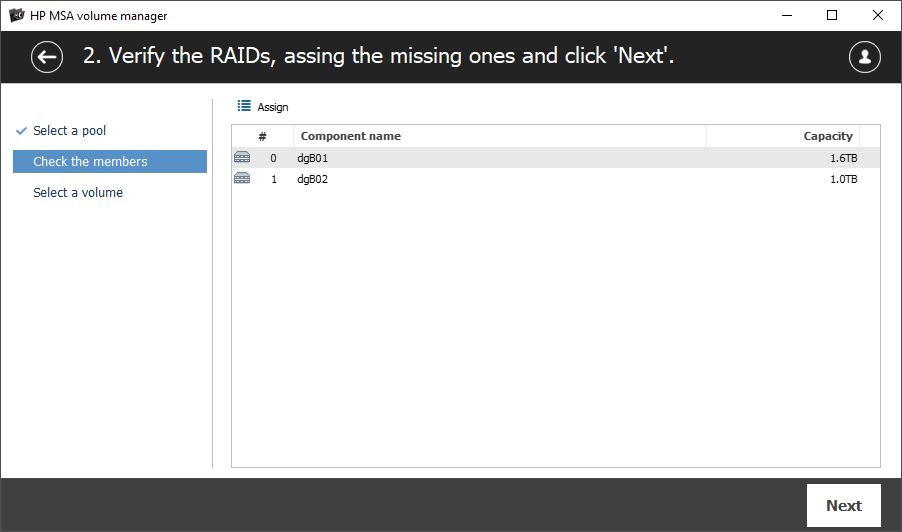
Task: Go to the Select a pool step
Action: [70, 131]
